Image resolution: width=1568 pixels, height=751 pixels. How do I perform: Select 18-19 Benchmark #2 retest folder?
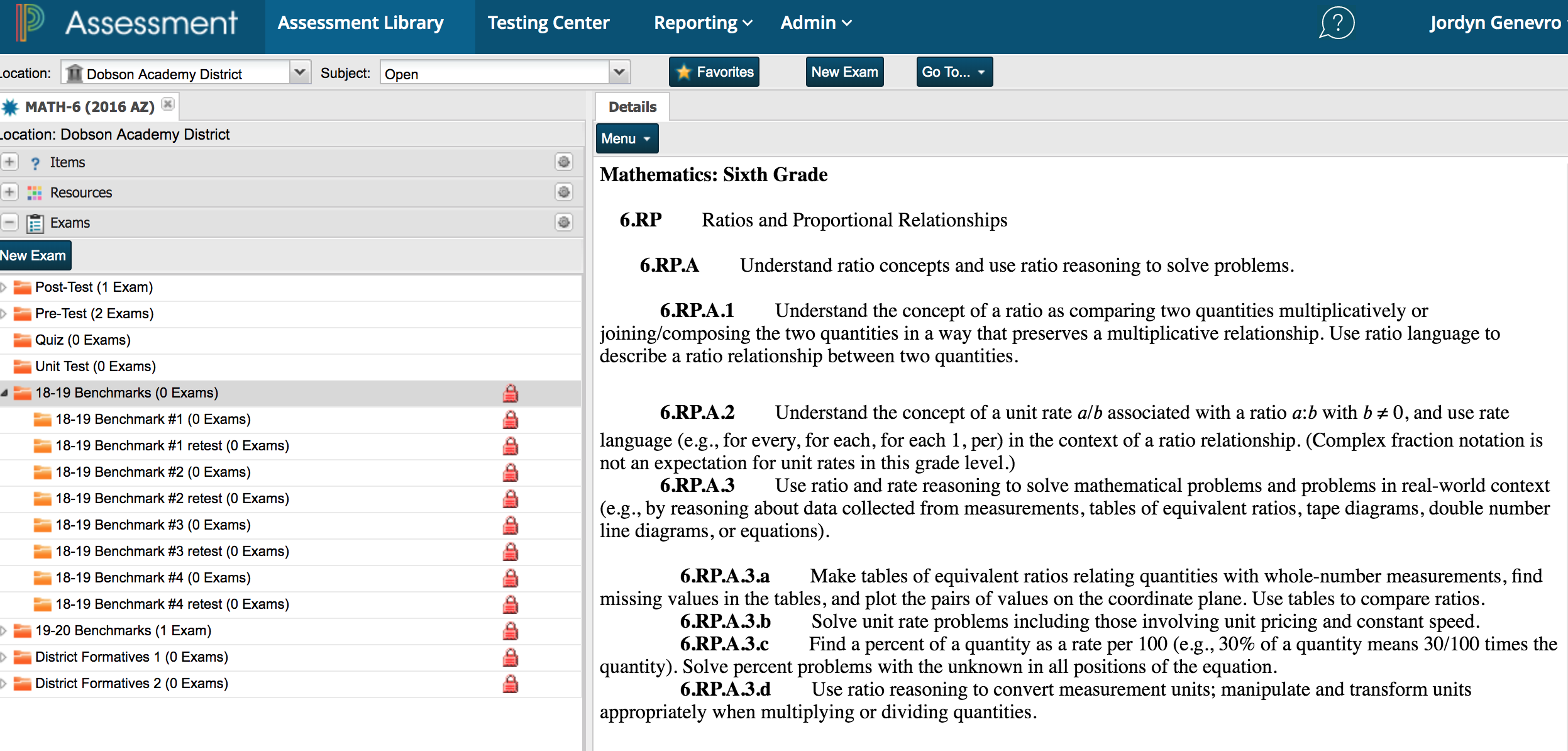tap(172, 499)
